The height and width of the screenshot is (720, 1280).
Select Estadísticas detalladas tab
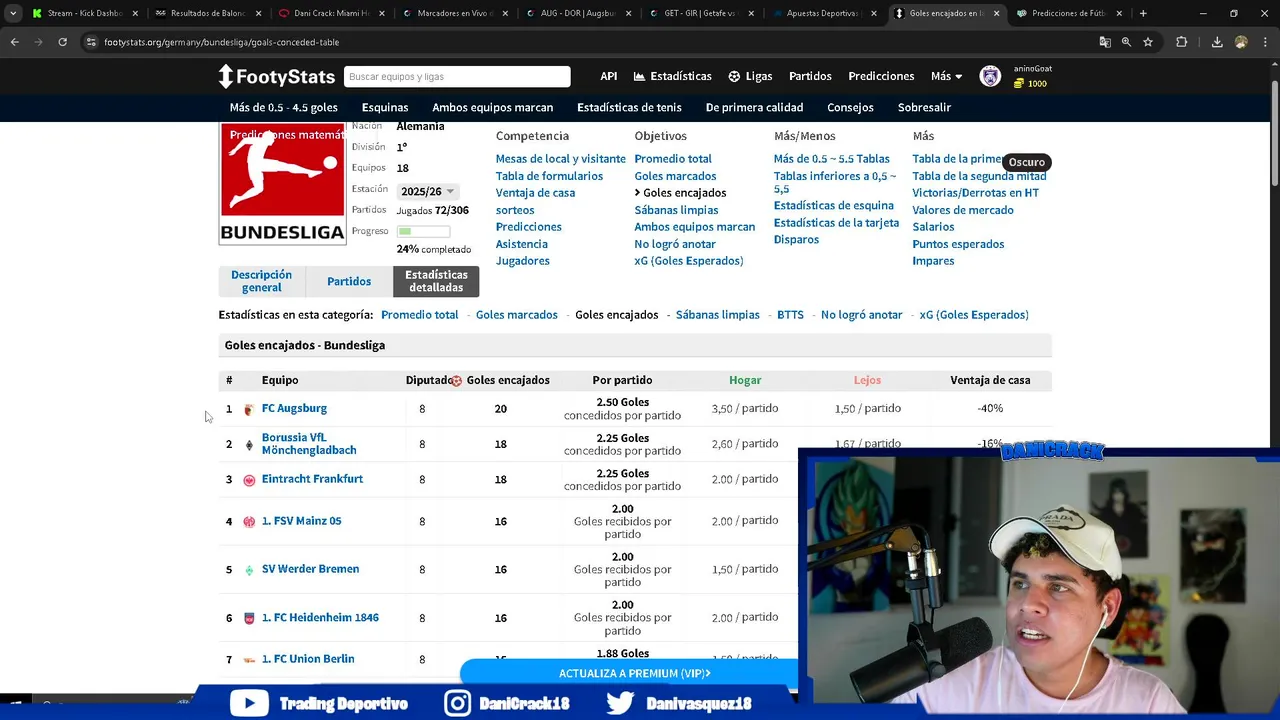pos(436,281)
